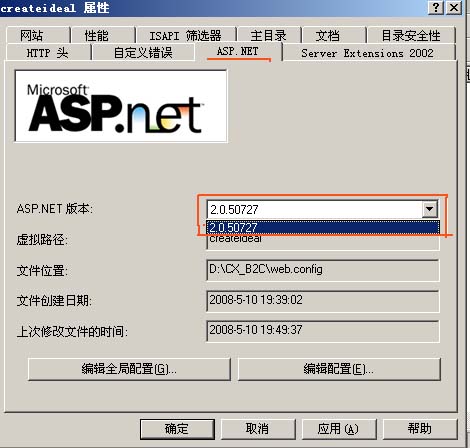
Task: Select the 文档 tab
Action: (333, 35)
